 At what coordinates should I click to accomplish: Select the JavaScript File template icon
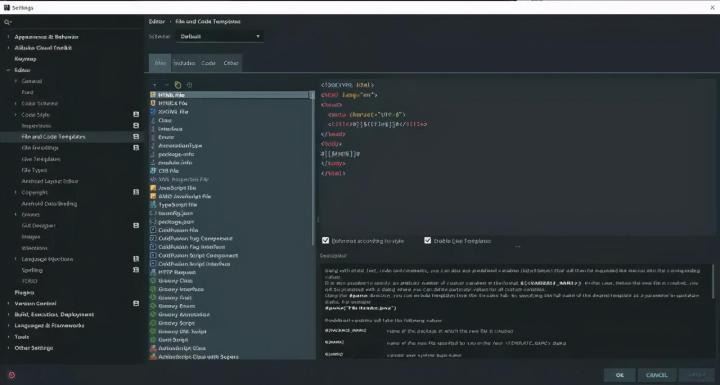pos(153,188)
